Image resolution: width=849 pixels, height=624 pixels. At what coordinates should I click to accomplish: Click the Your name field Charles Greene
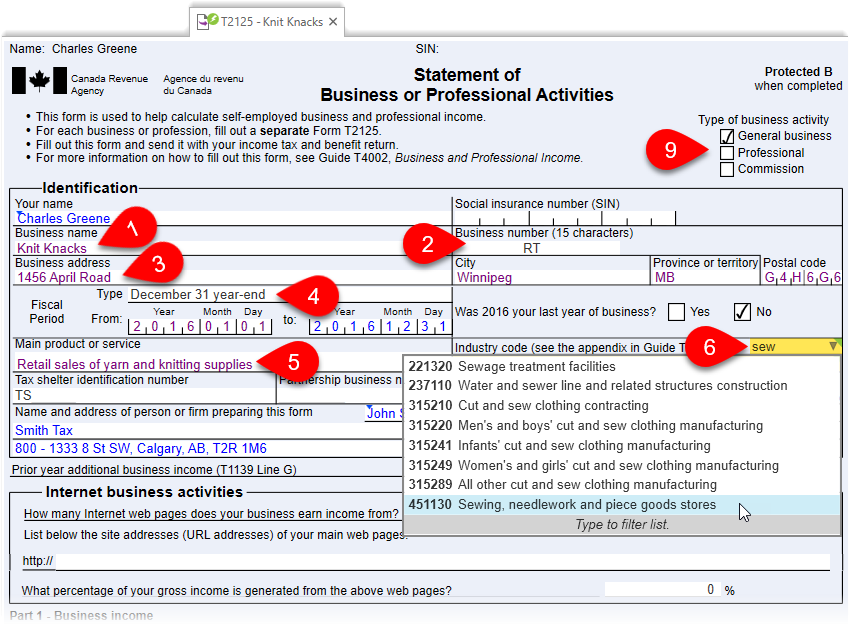pyautogui.click(x=232, y=218)
